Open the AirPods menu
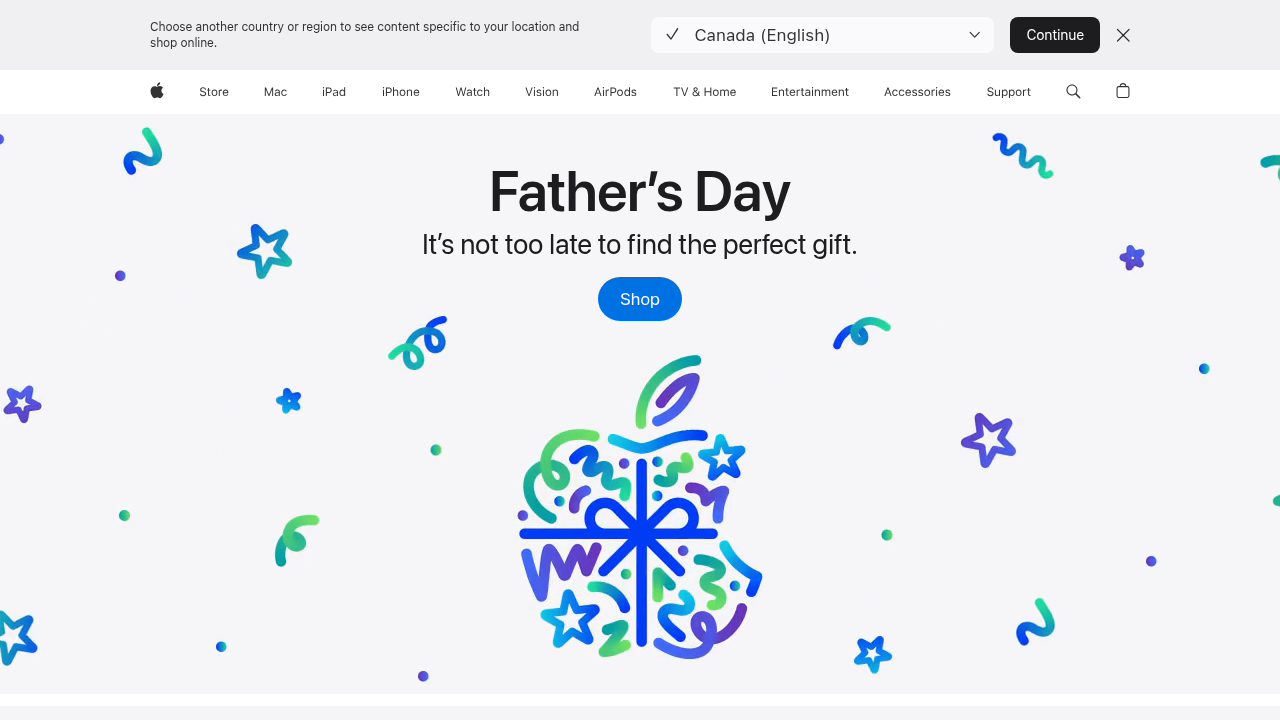This screenshot has height=720, width=1280. 615,92
